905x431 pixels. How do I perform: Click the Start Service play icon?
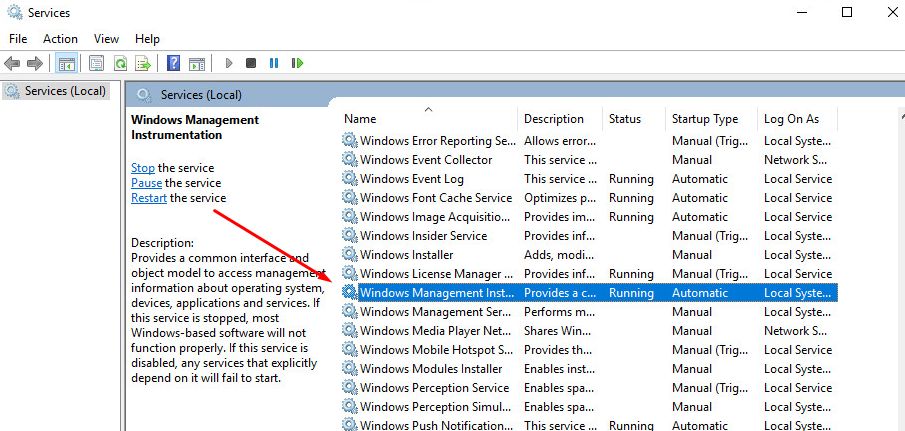pyautogui.click(x=229, y=63)
